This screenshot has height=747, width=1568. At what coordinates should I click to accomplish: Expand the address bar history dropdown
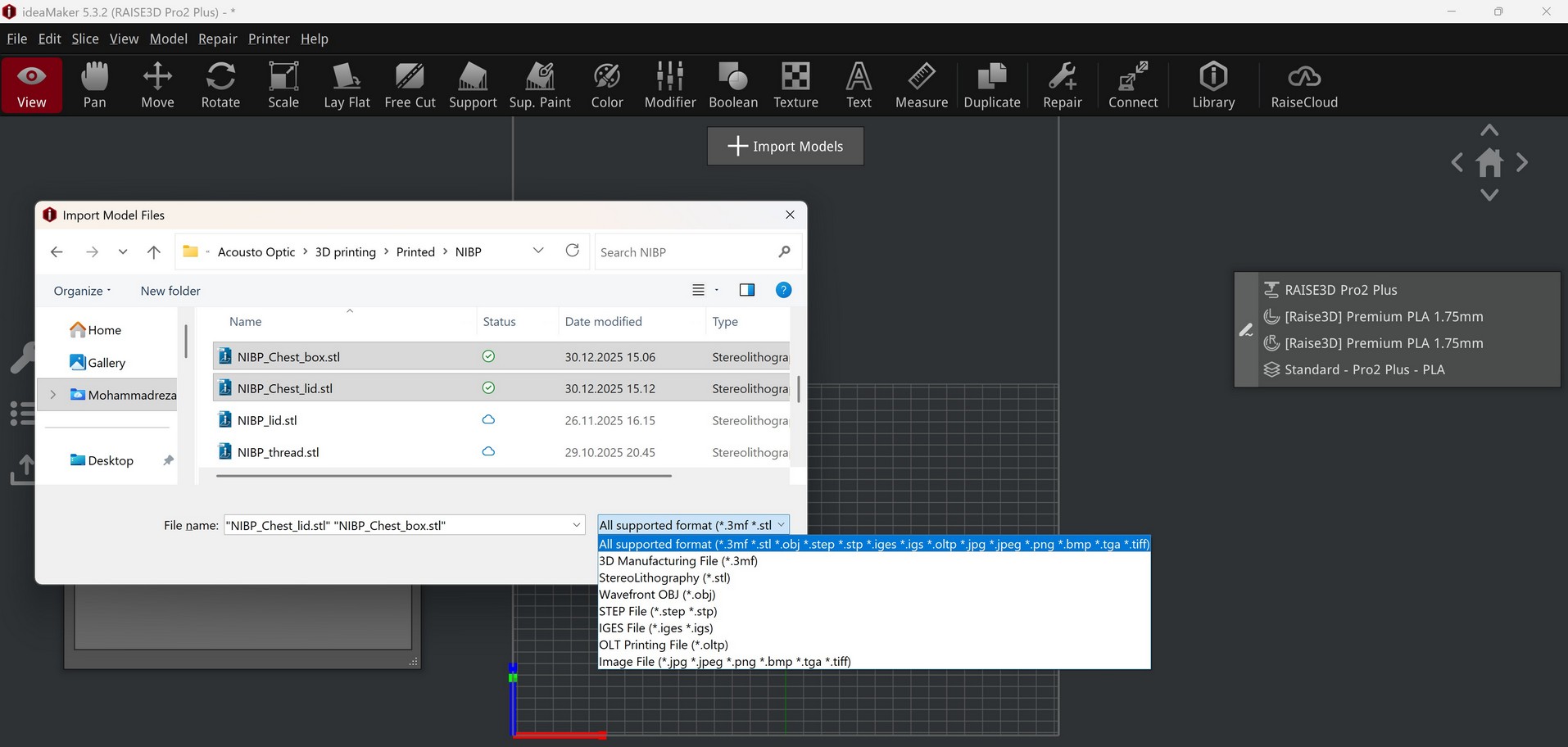tap(538, 251)
